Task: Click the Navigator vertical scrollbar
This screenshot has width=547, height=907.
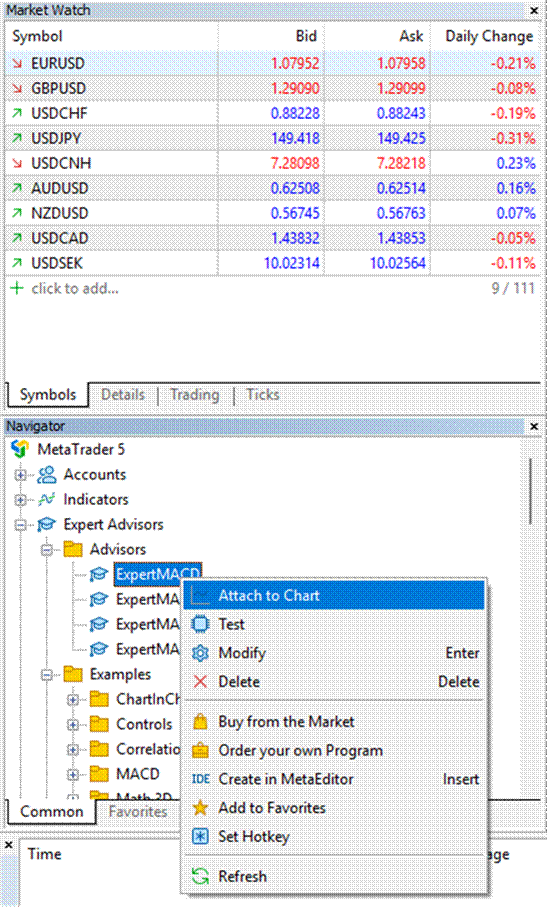Action: [x=531, y=491]
